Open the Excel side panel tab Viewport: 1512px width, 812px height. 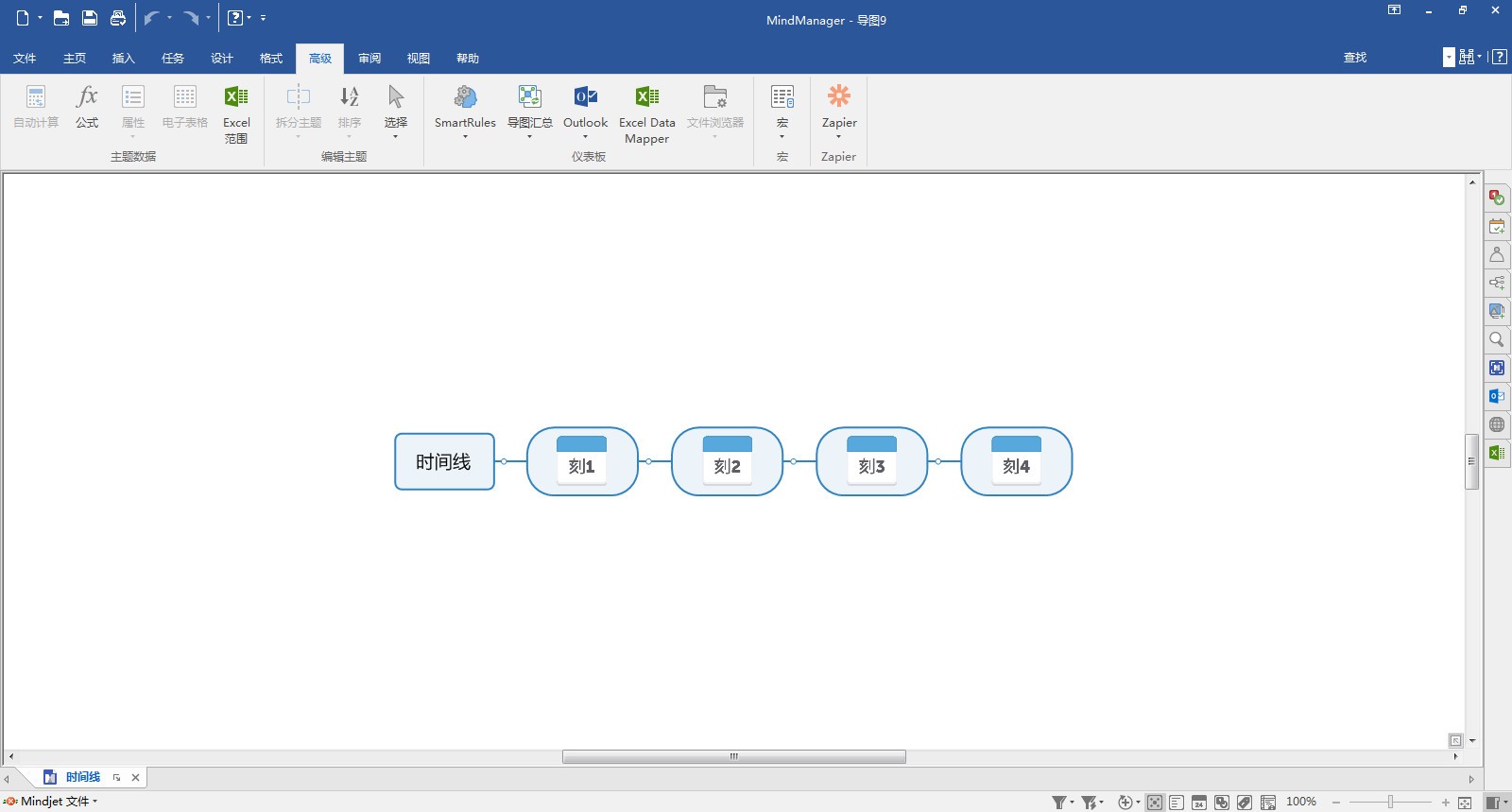click(x=1497, y=453)
